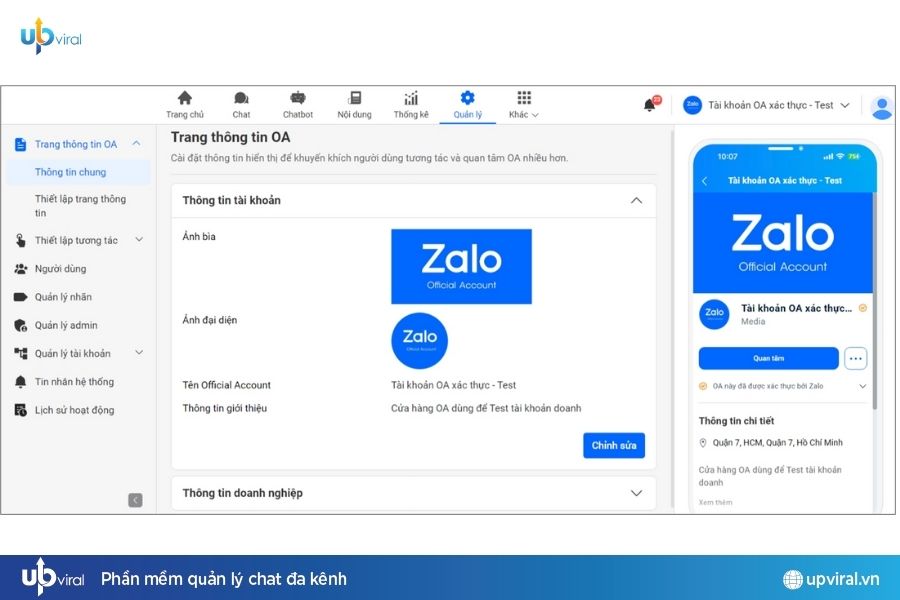Collapse the Trang thông tin OA menu chevron
This screenshot has height=600, width=900.
(x=137, y=144)
